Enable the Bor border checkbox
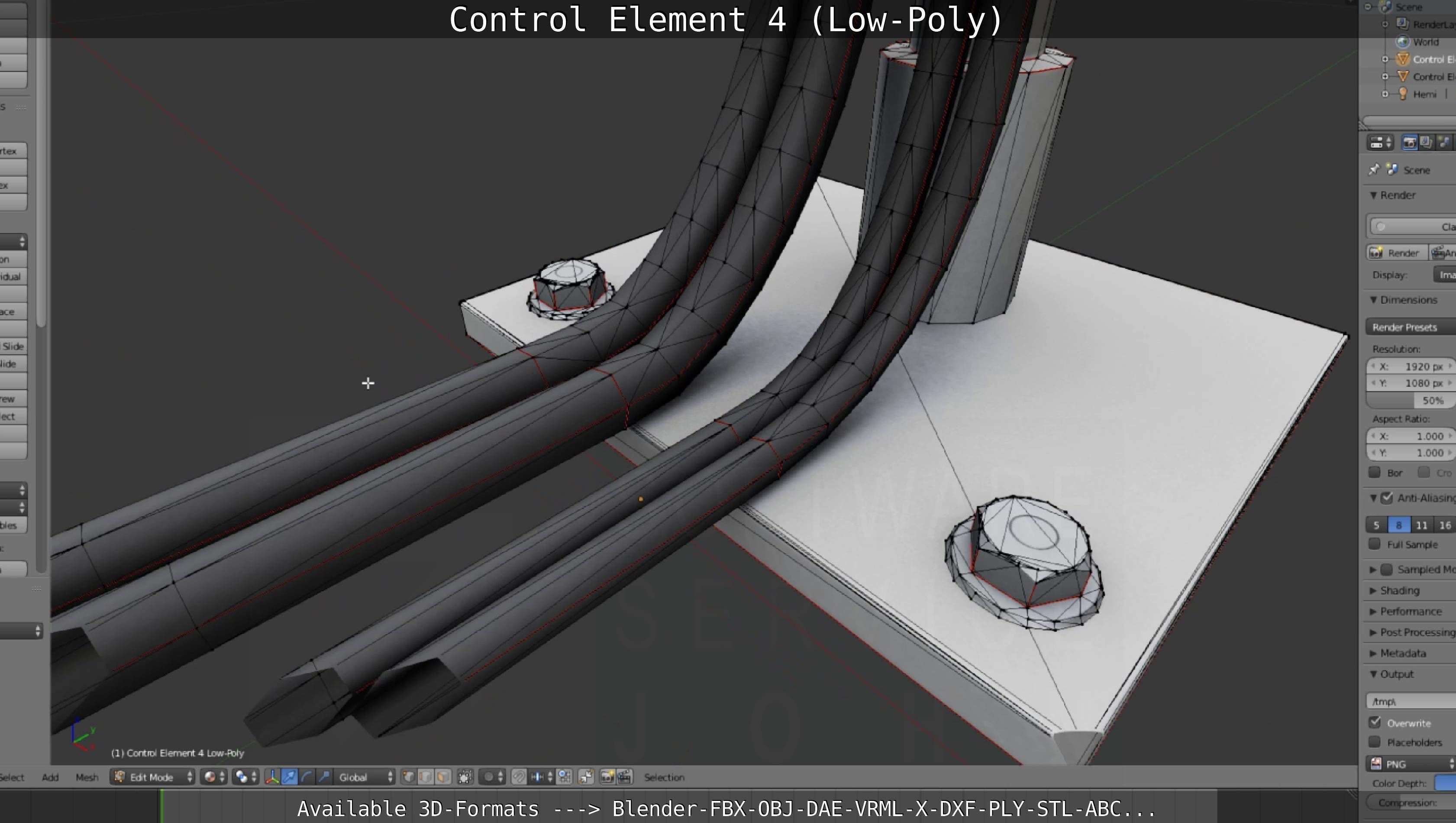The height and width of the screenshot is (823, 1456). (x=1375, y=472)
